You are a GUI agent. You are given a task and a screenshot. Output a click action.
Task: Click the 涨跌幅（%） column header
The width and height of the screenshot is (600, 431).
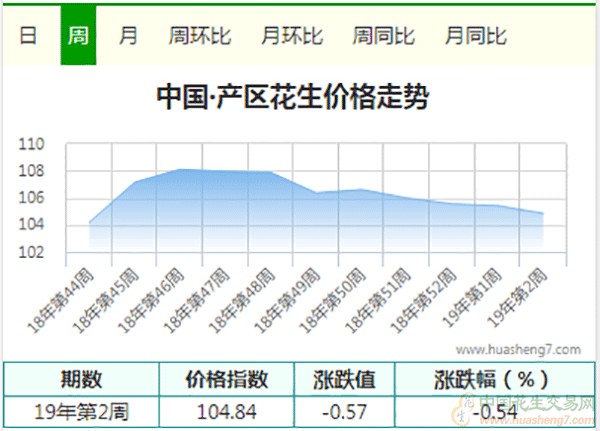tap(491, 380)
